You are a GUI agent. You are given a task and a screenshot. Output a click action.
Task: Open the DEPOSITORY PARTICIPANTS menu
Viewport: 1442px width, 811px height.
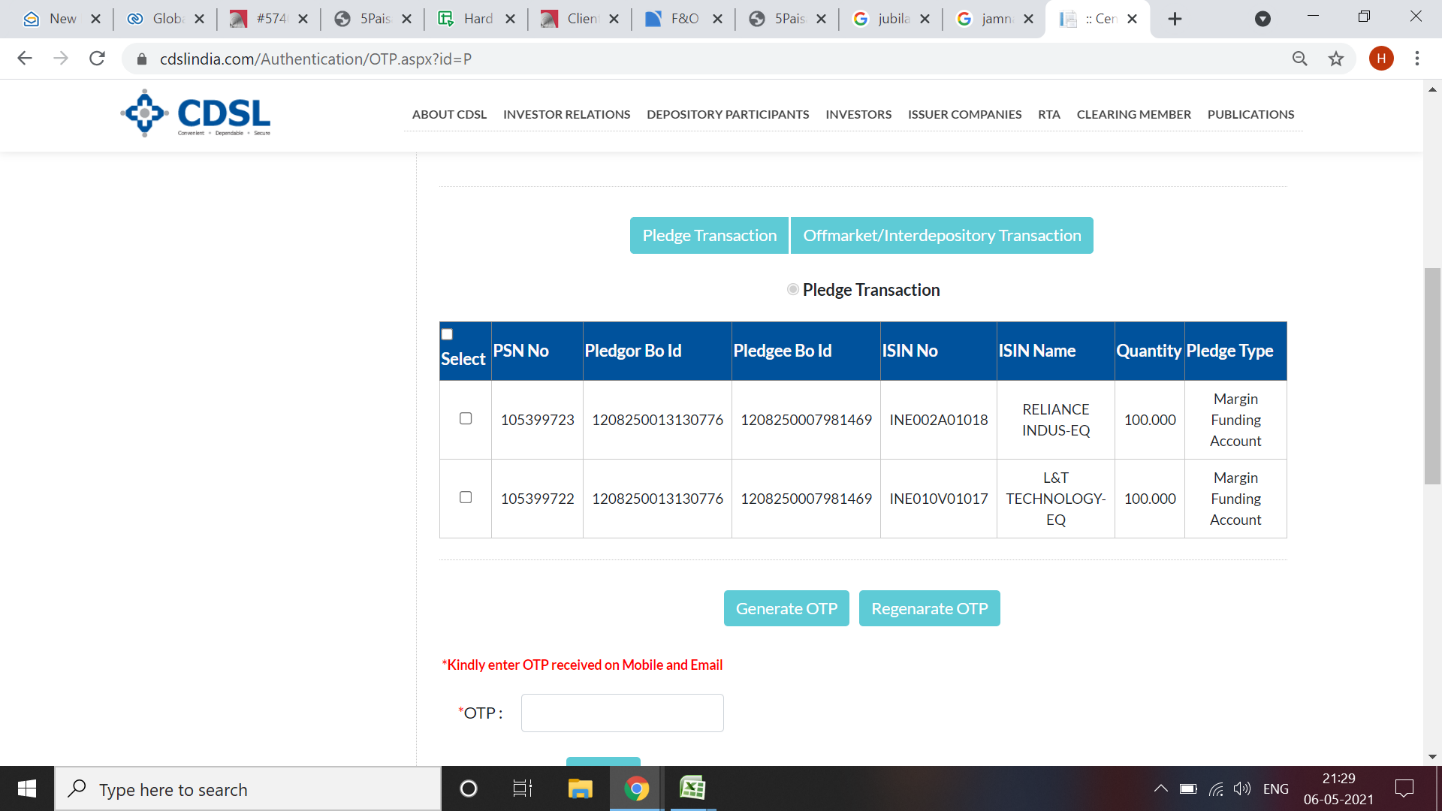tap(728, 114)
